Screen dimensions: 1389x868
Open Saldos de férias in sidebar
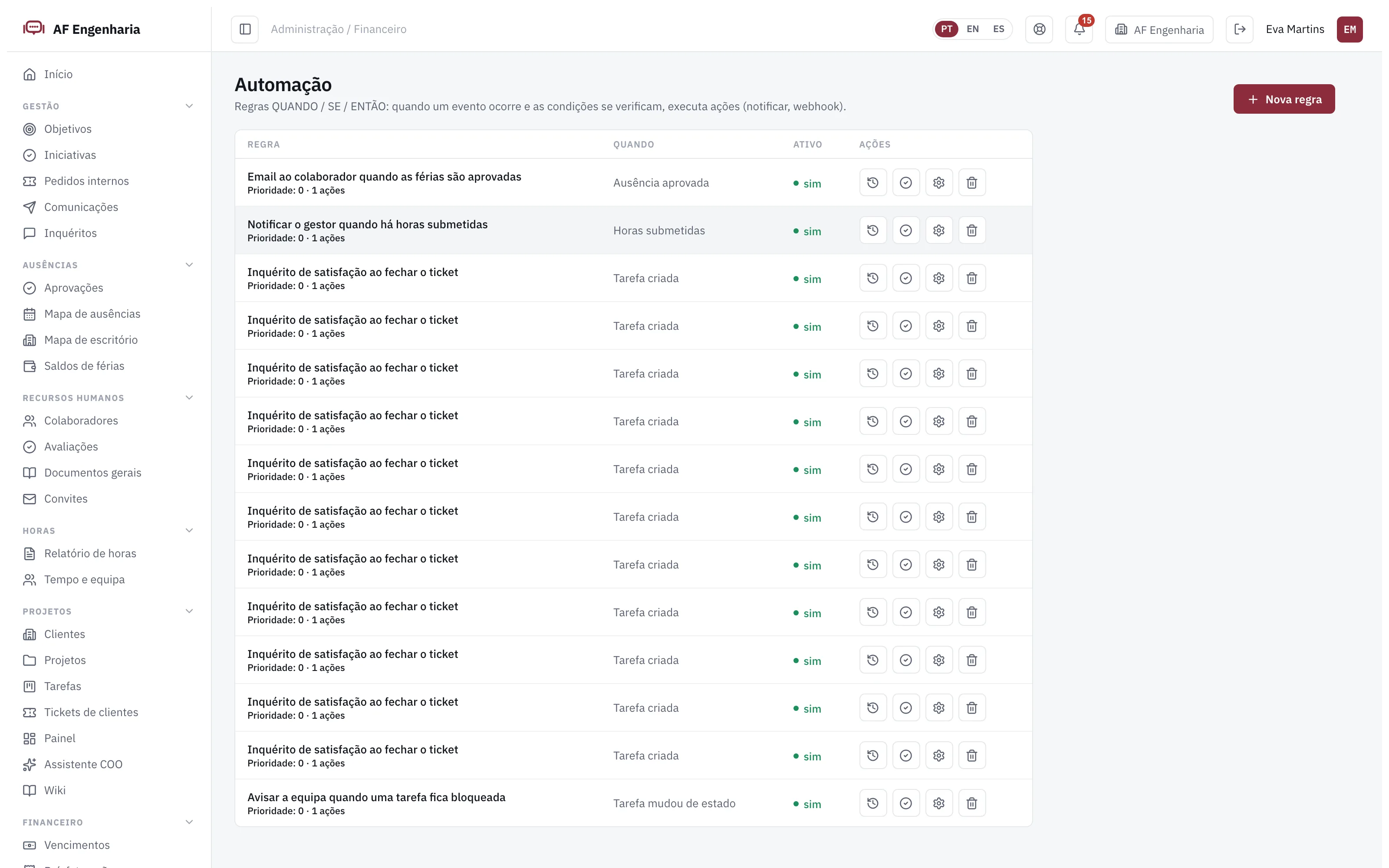pyautogui.click(x=109, y=366)
